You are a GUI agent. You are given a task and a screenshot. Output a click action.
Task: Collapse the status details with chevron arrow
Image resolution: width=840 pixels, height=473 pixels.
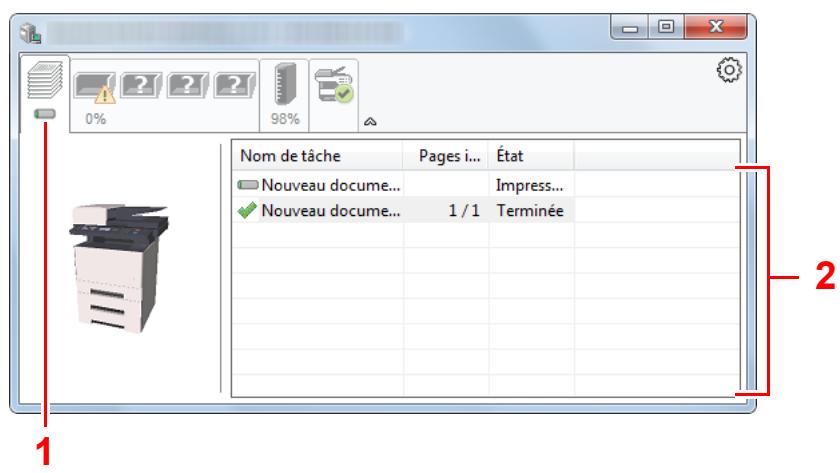click(370, 122)
